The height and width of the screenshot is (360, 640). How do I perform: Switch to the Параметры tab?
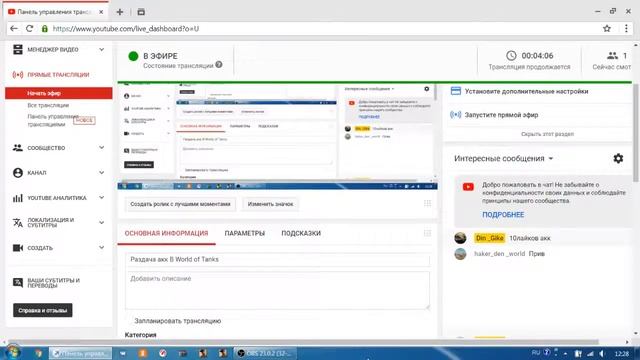244,233
